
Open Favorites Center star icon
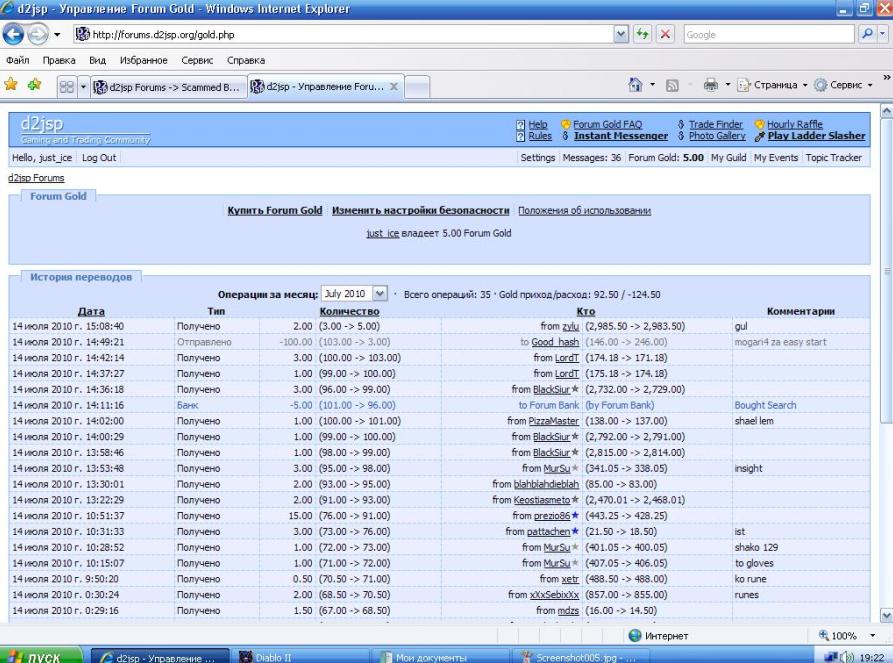(x=13, y=85)
